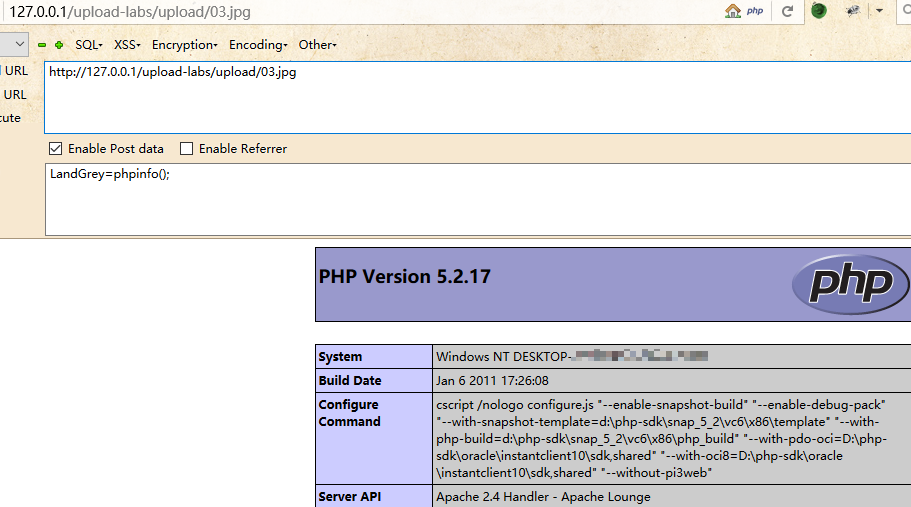
Task: Open the Encryption menu
Action: click(185, 45)
